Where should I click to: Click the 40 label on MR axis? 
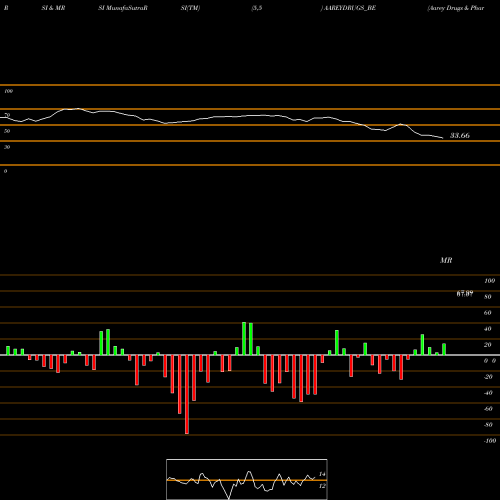click(x=488, y=329)
